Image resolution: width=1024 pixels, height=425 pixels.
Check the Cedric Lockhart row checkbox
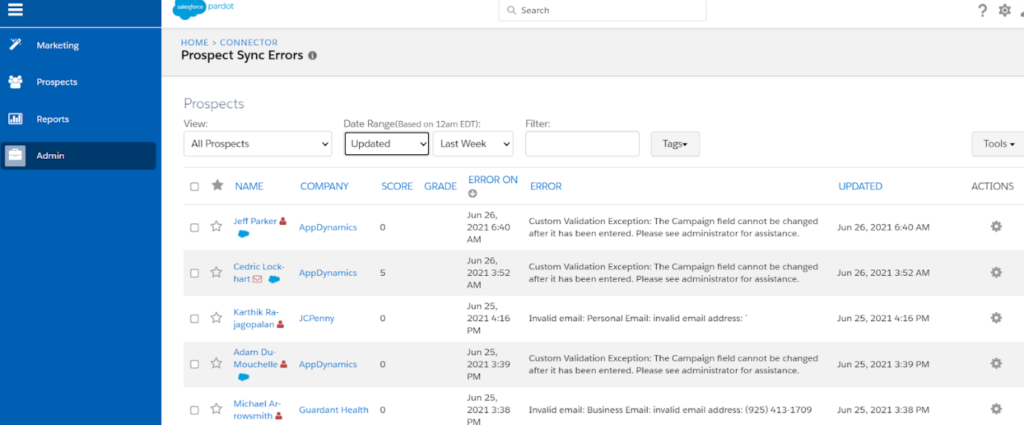point(195,273)
